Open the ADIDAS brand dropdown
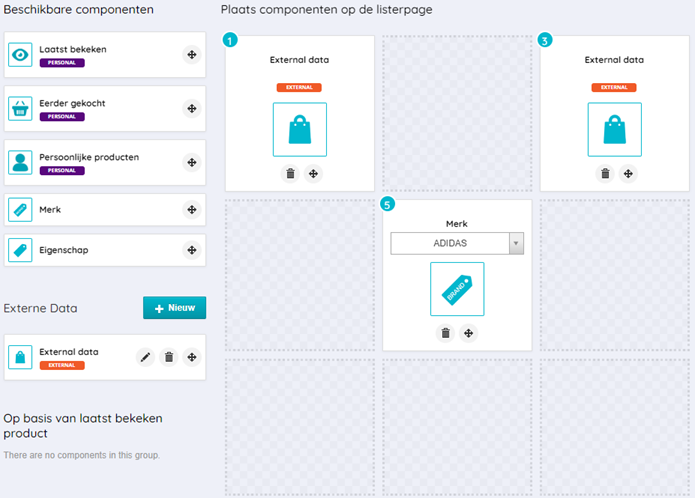 pyautogui.click(x=457, y=243)
